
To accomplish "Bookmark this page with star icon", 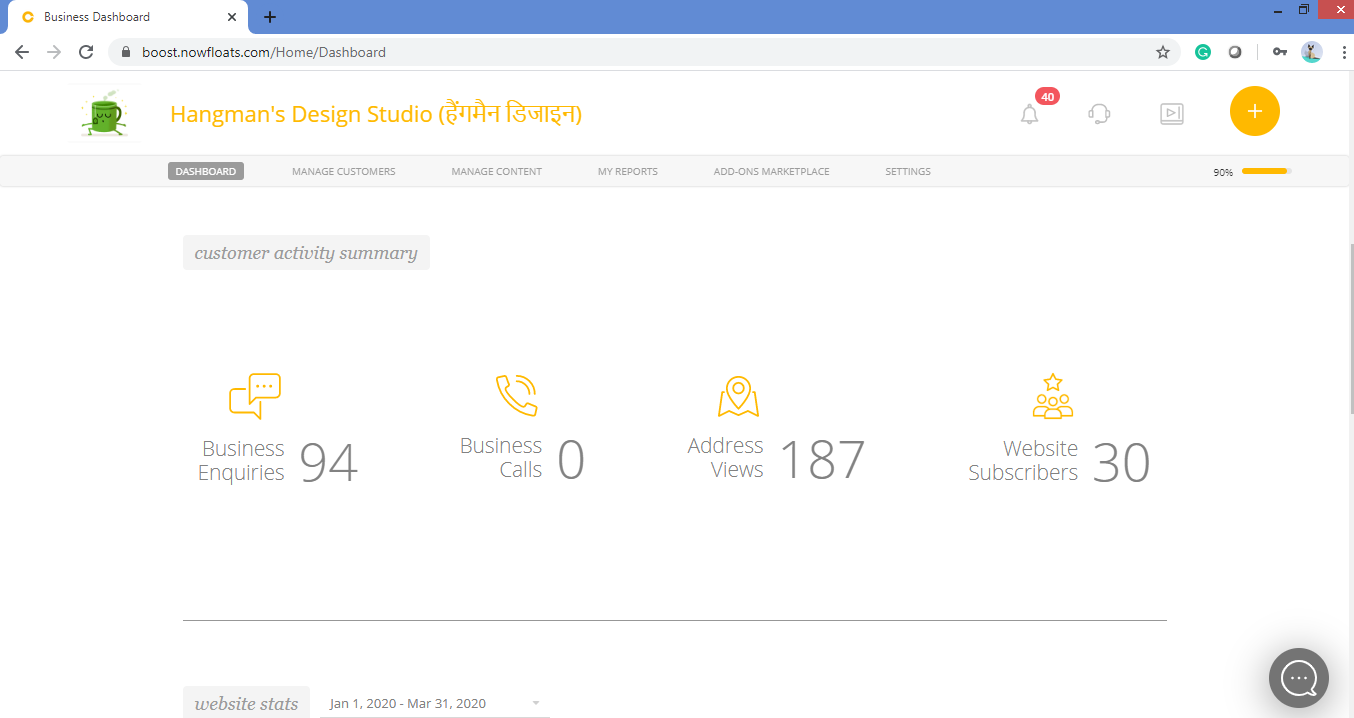I will [x=1162, y=52].
